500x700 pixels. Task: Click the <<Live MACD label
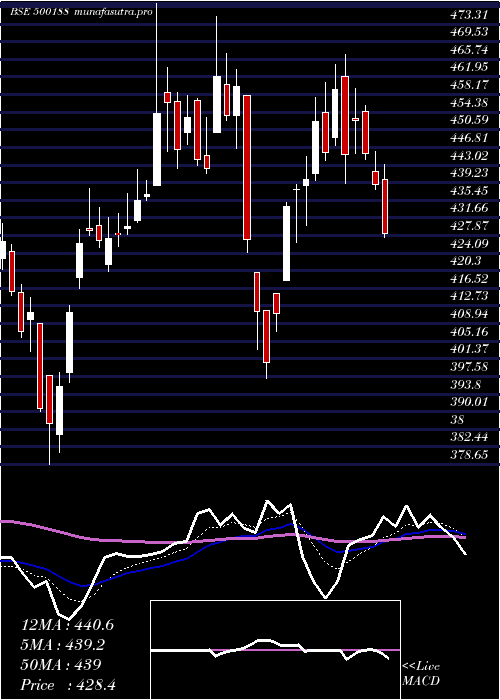click(421, 674)
